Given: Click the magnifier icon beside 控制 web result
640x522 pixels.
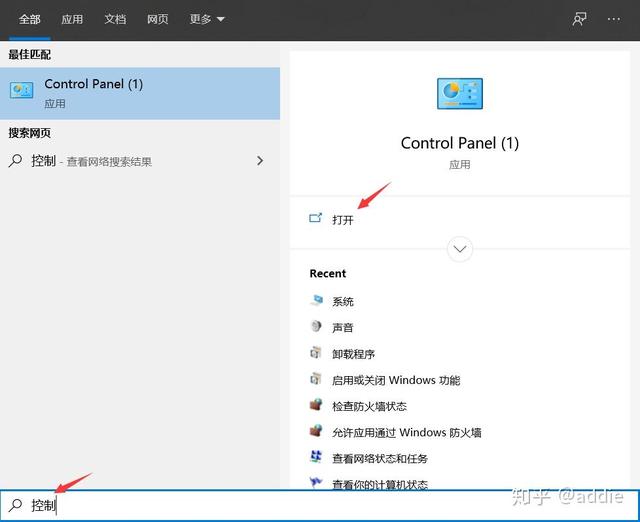Looking at the screenshot, I should coord(16,161).
